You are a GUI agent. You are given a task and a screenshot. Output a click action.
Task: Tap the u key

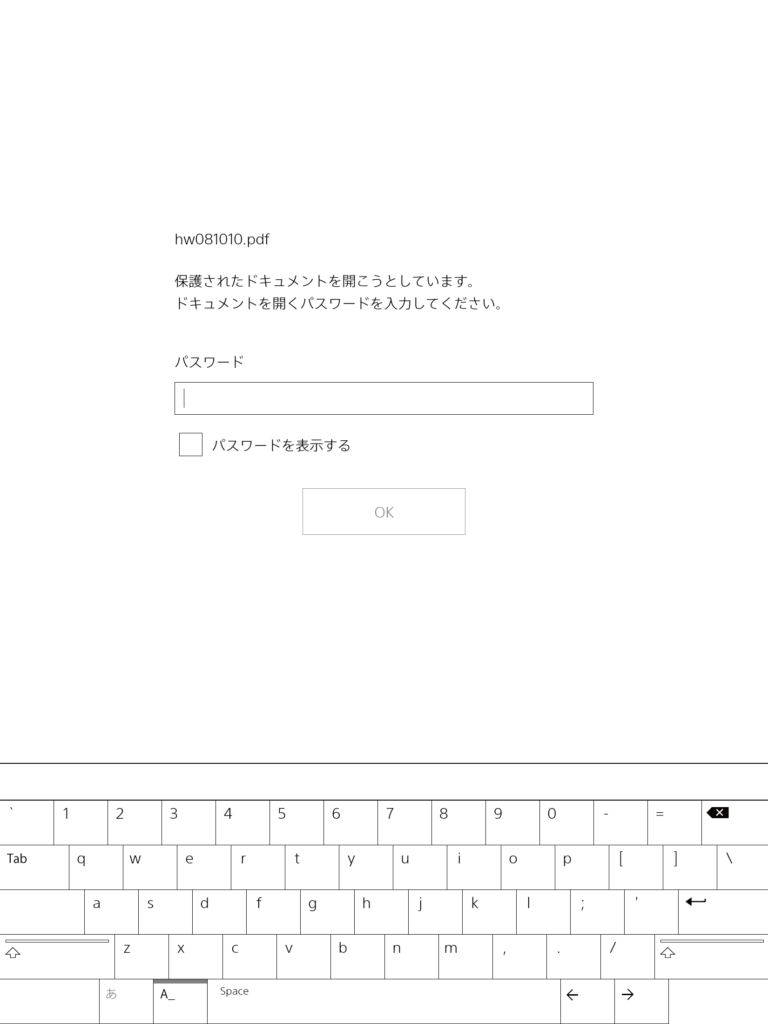pos(421,867)
